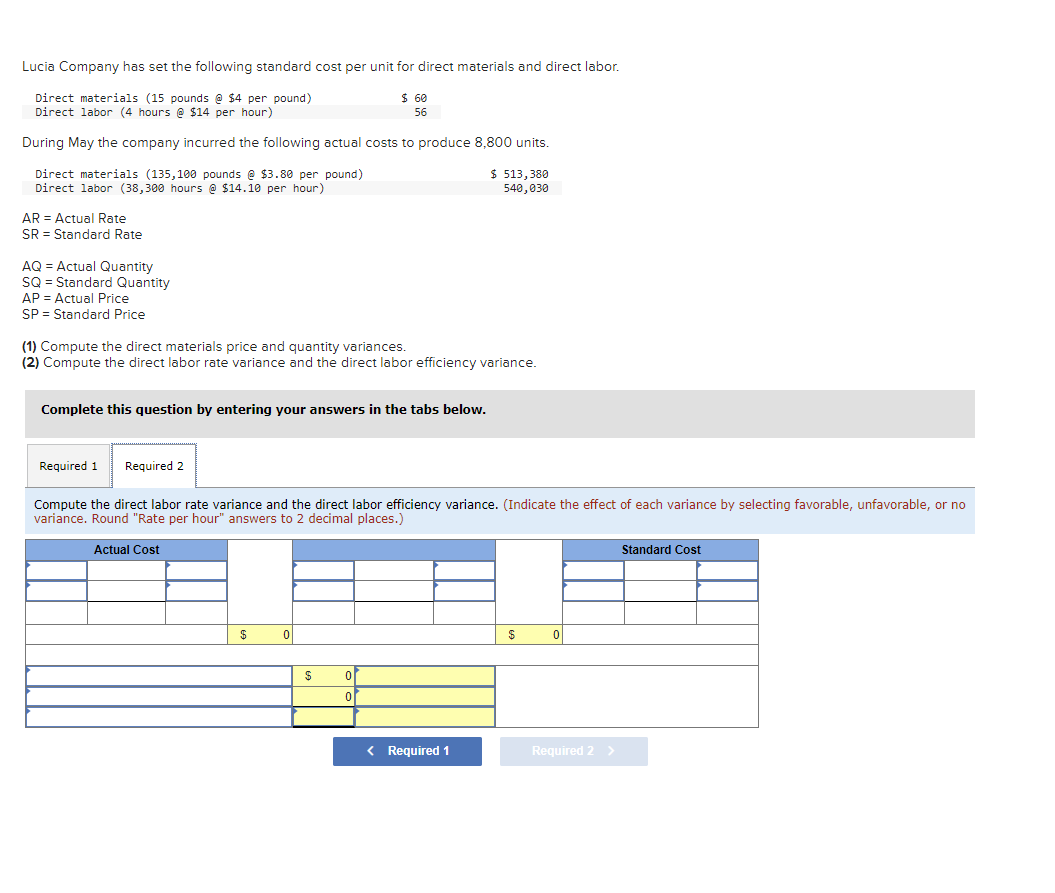
Task: Open the rightmost Actual Cost column dropdown
Action: click(x=196, y=570)
